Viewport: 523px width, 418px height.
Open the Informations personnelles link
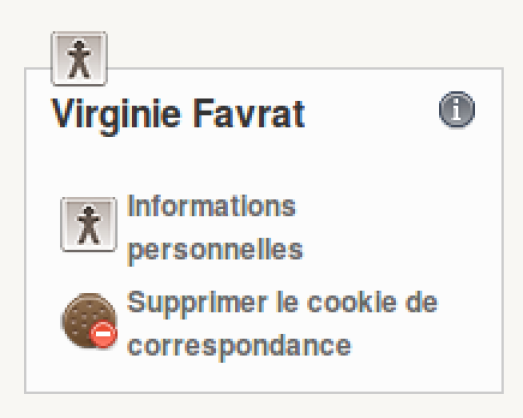[215, 229]
